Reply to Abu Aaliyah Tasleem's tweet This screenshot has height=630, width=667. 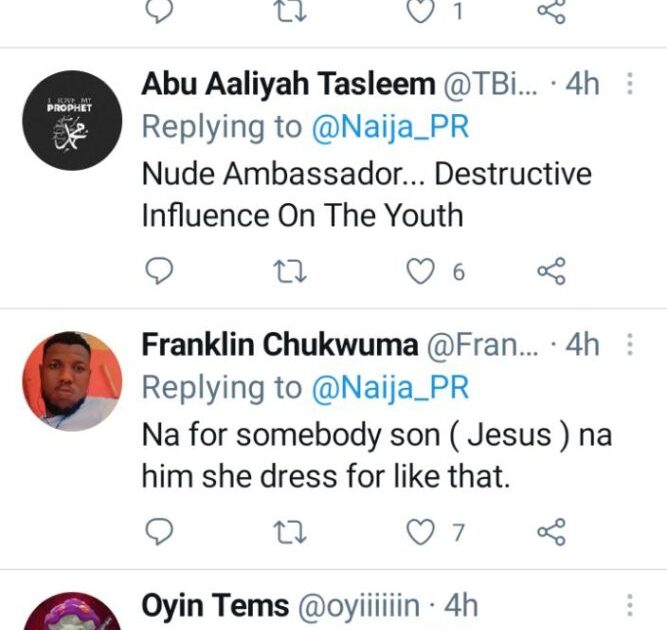pyautogui.click(x=159, y=270)
